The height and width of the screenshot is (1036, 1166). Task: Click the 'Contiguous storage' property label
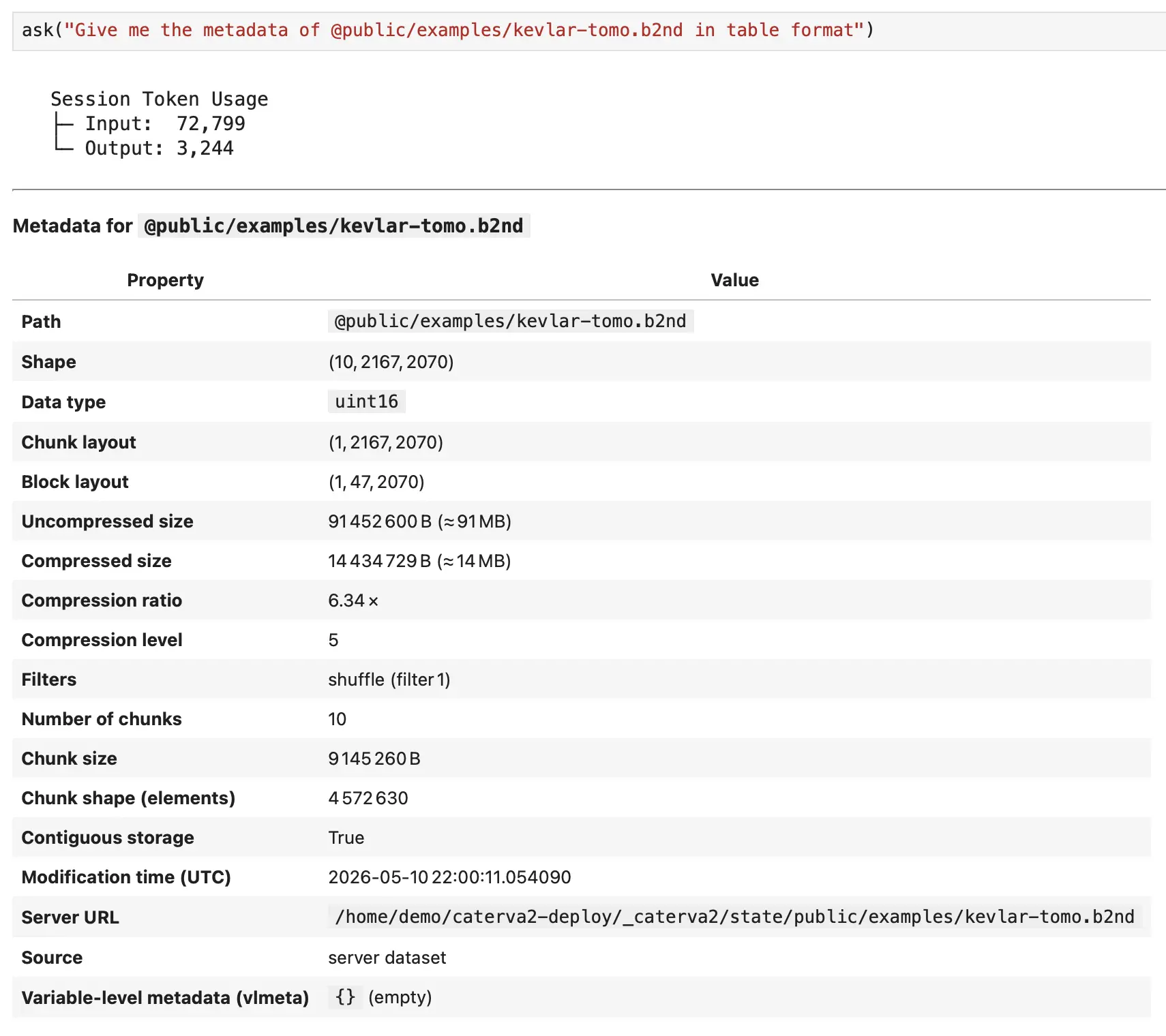click(108, 838)
